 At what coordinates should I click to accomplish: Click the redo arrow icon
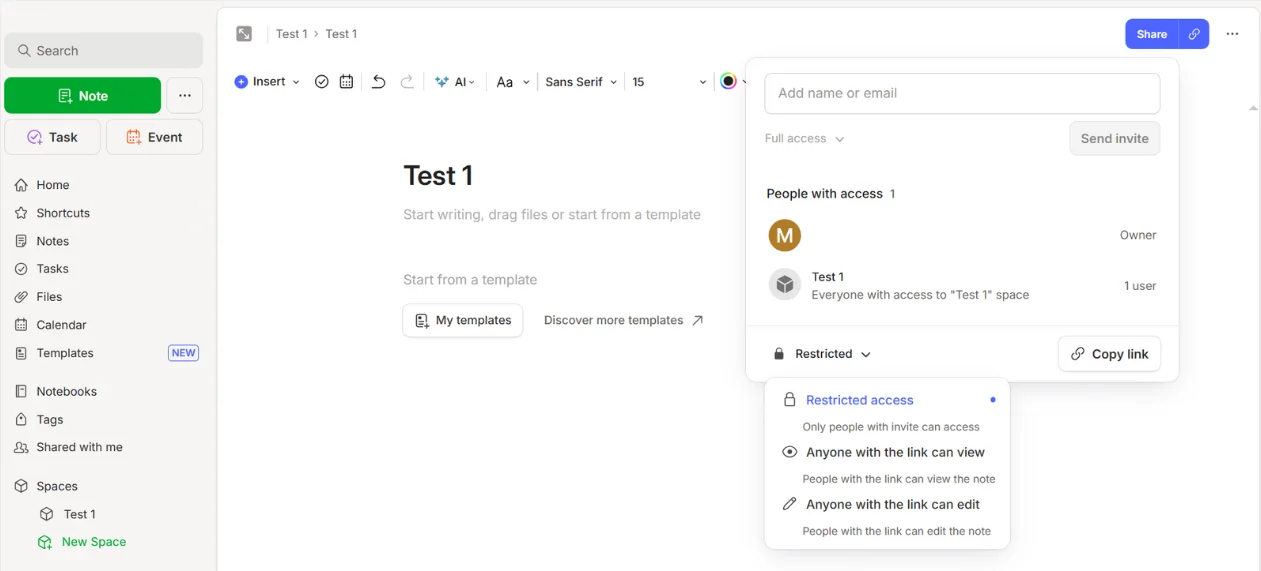[407, 82]
